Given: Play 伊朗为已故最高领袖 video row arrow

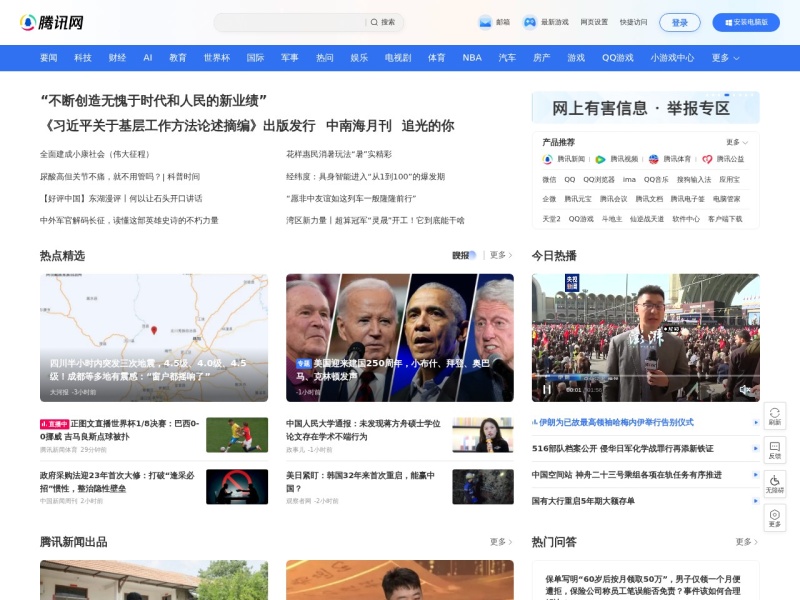Looking at the screenshot, I should pos(756,422).
